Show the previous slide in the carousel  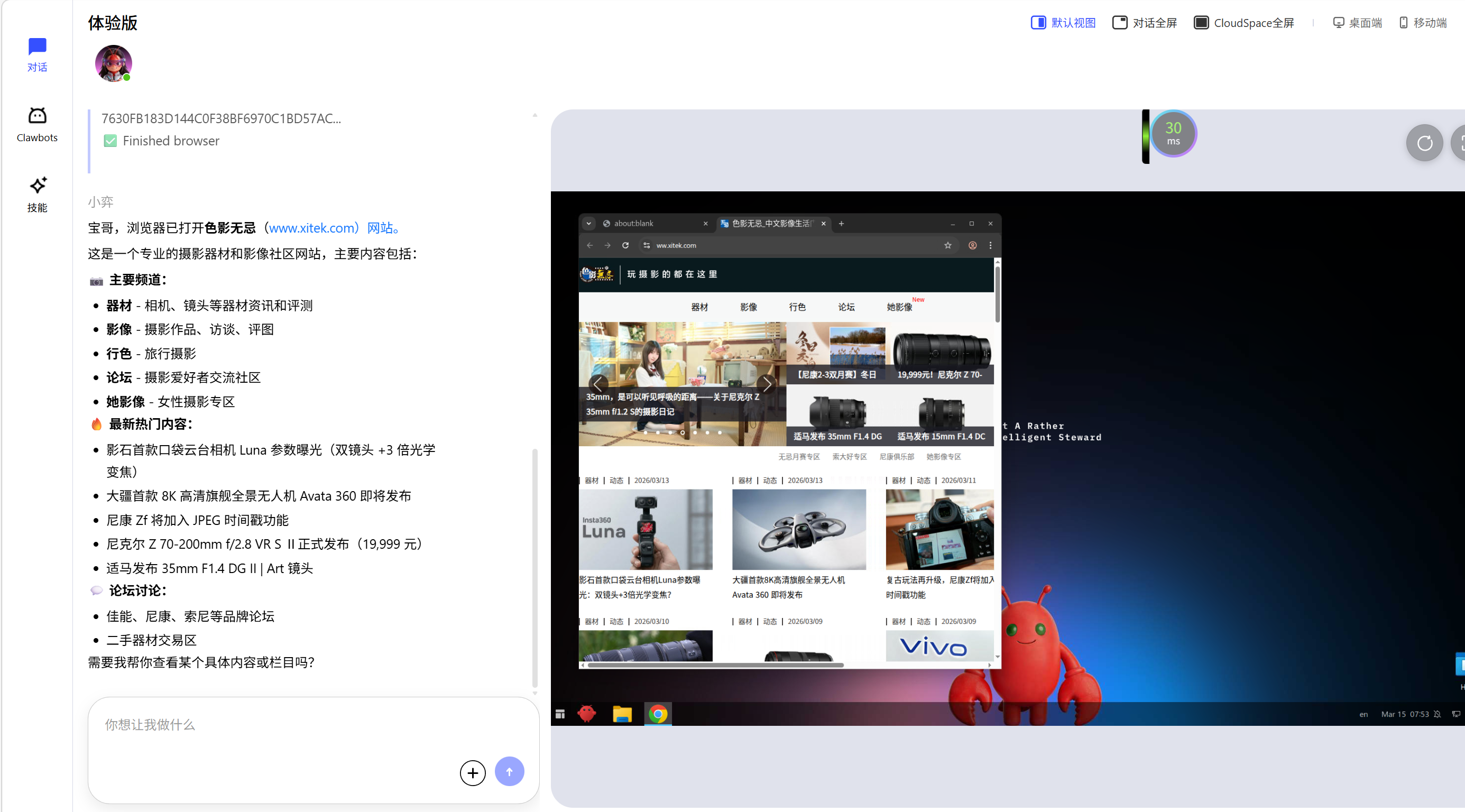(x=598, y=384)
